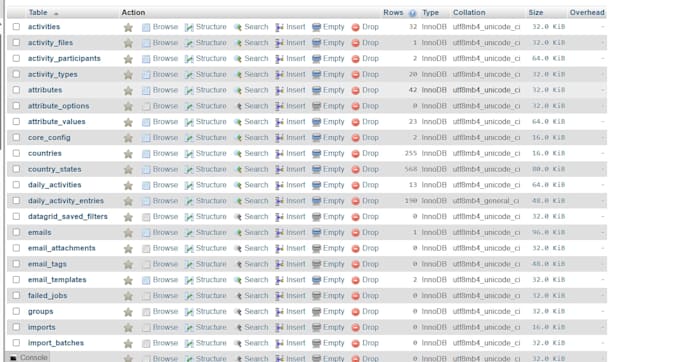The height and width of the screenshot is (362, 680).
Task: Click the Action column header
Action: 133,13
